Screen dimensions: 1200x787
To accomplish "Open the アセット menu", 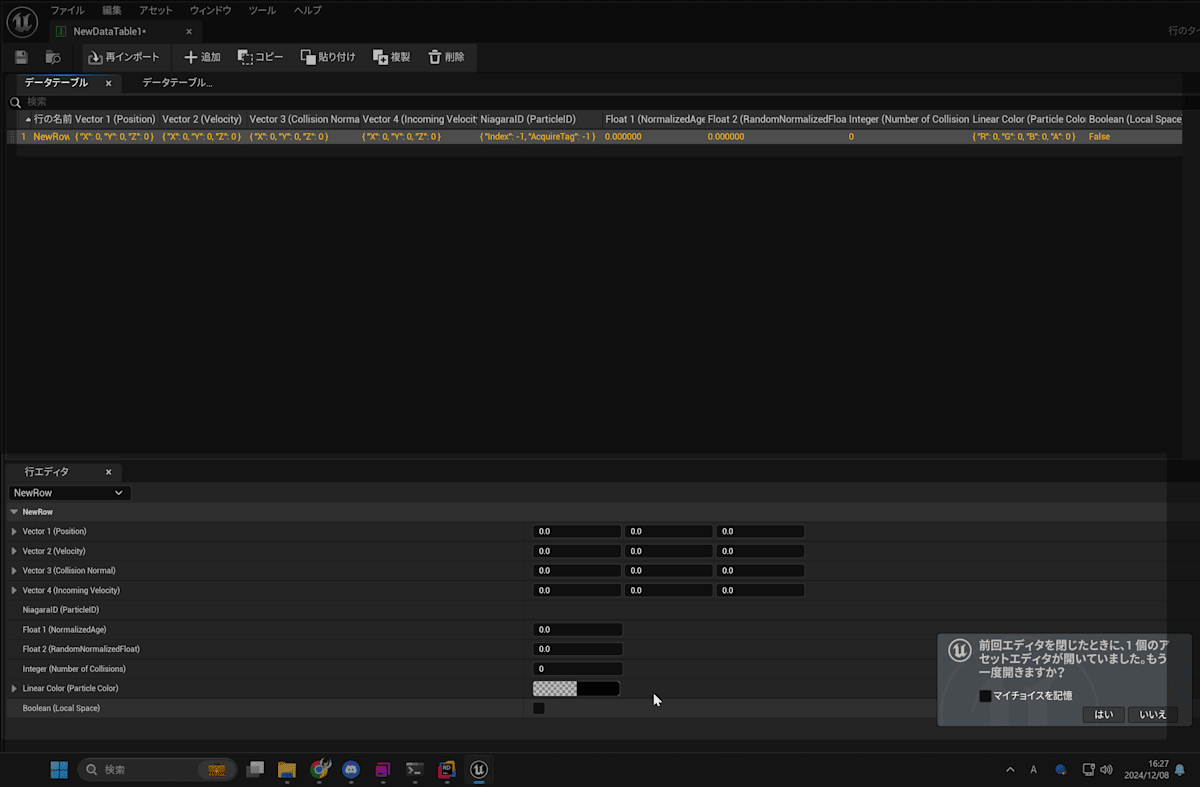I will [x=156, y=9].
